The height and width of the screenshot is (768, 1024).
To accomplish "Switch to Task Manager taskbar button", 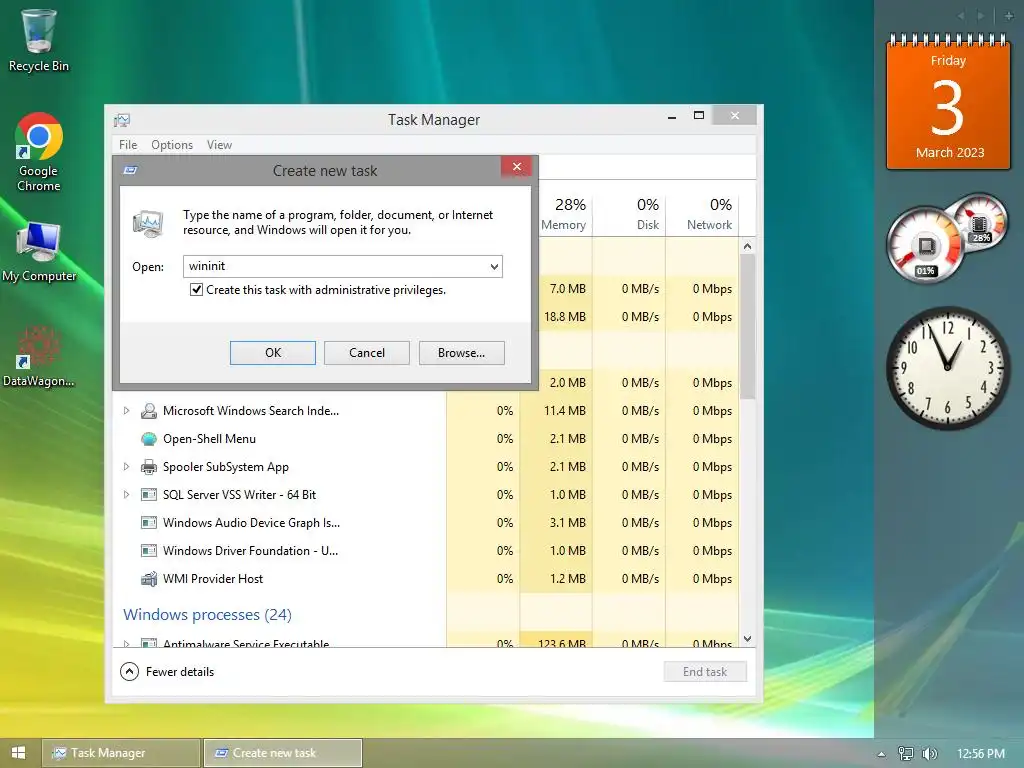I will pyautogui.click(x=121, y=753).
